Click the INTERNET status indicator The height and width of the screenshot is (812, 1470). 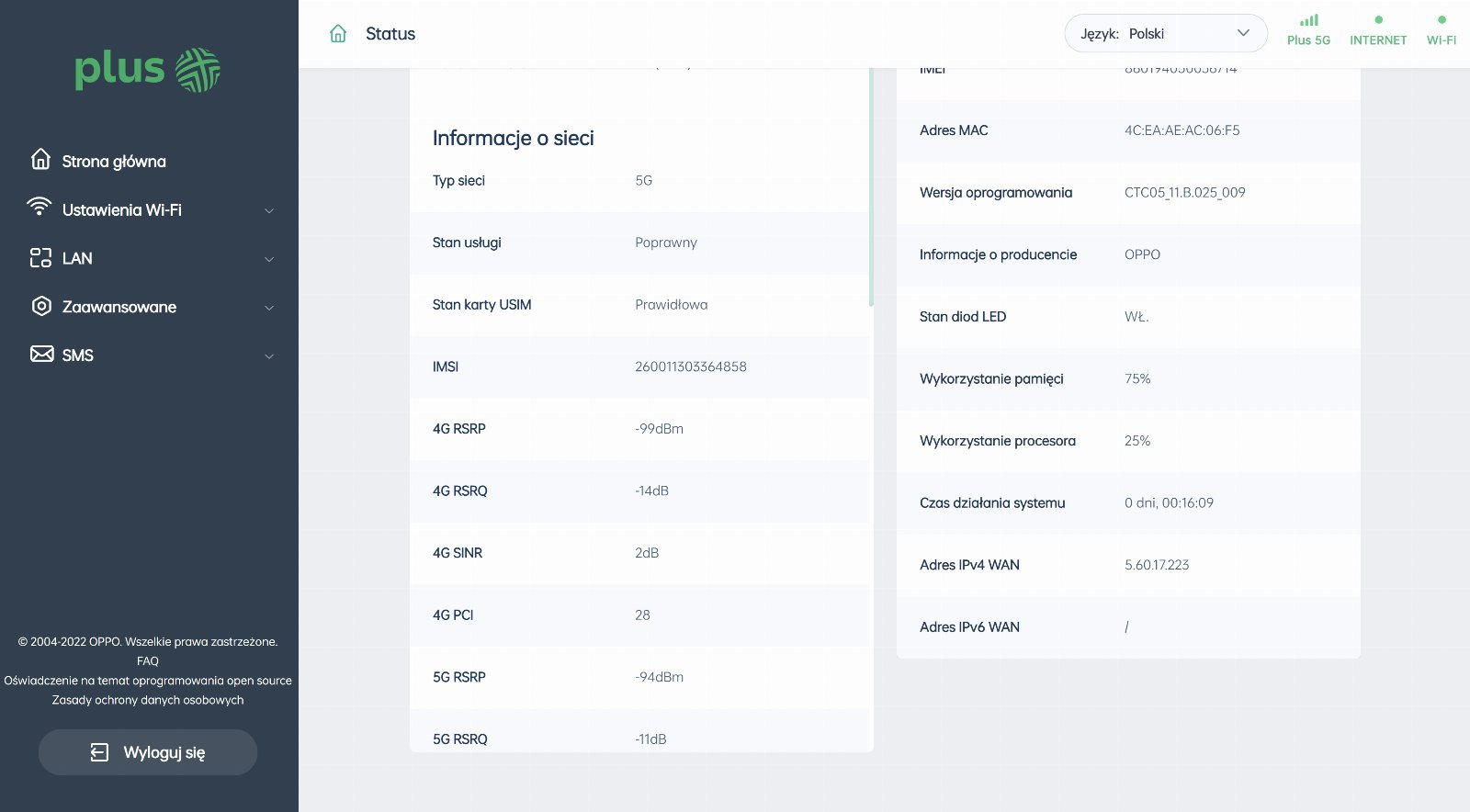(1378, 30)
